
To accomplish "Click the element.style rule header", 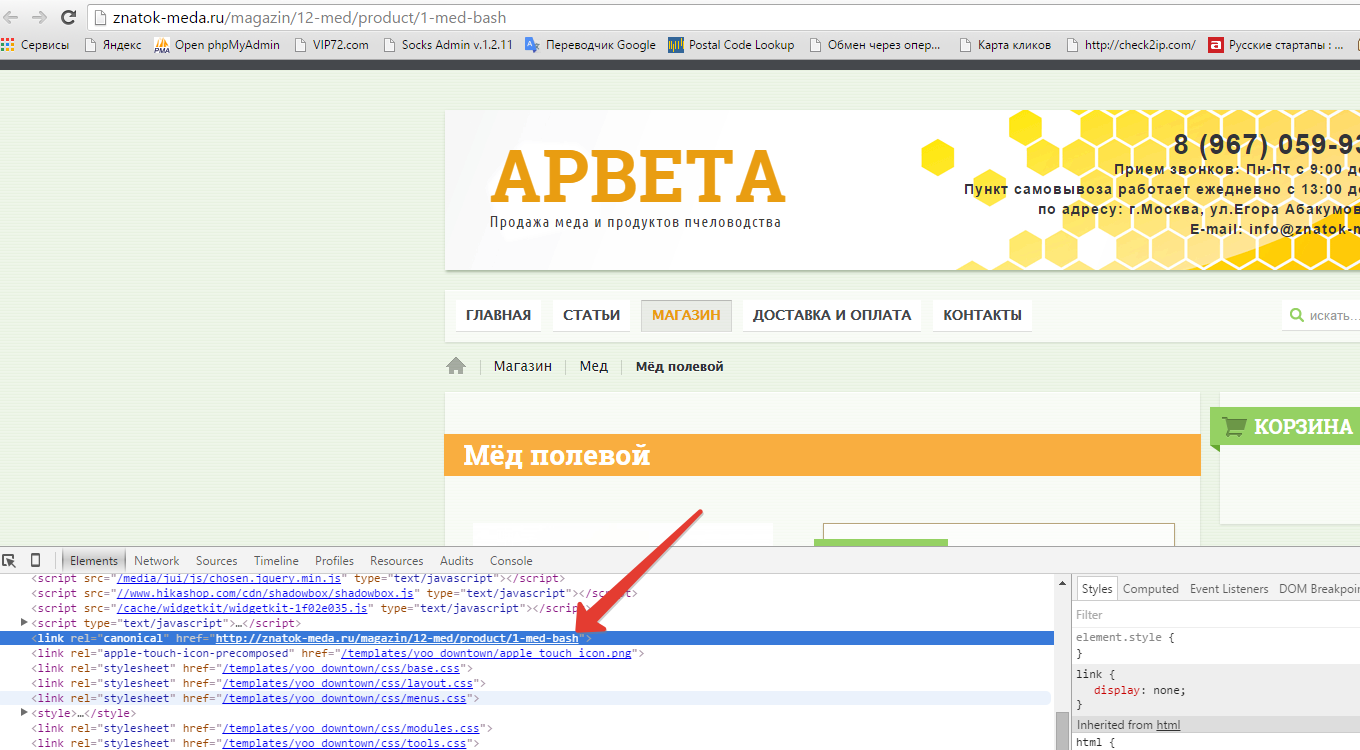I will [1125, 637].
